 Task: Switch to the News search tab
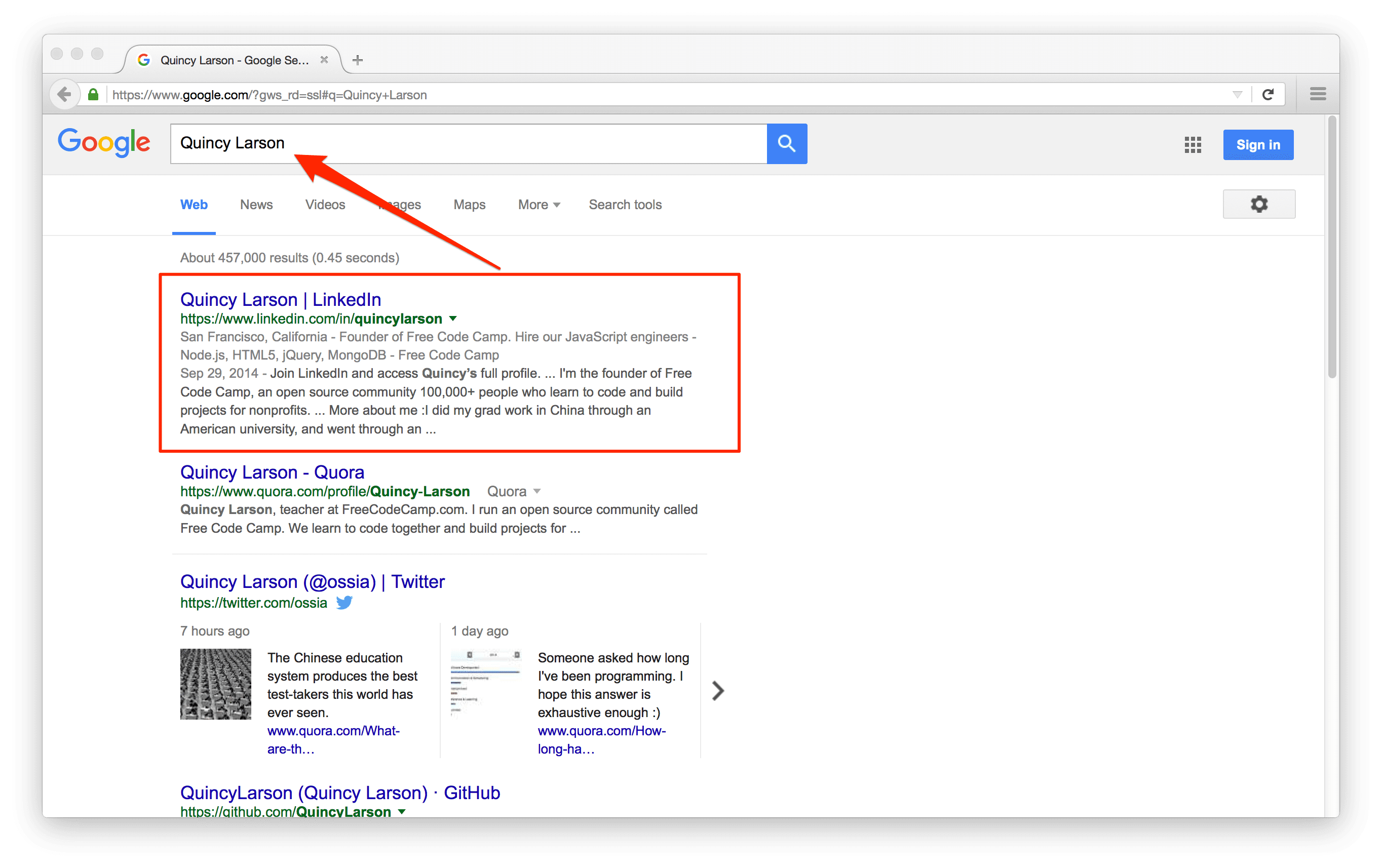click(256, 204)
